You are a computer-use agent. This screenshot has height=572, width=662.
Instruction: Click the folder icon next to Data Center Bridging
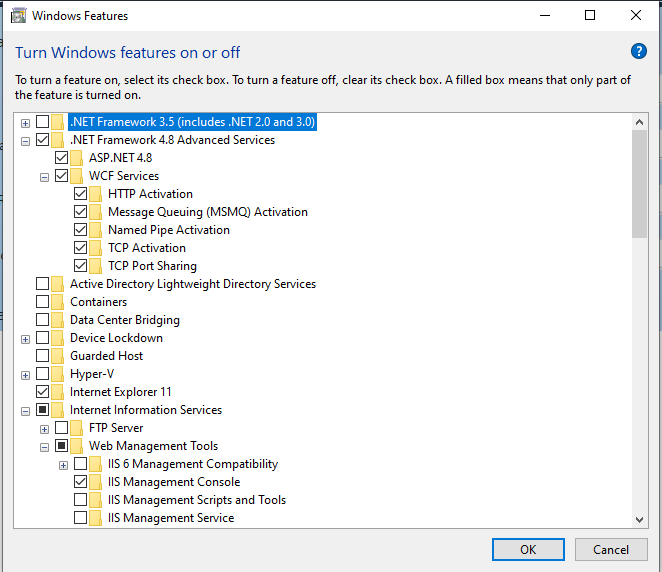point(58,320)
